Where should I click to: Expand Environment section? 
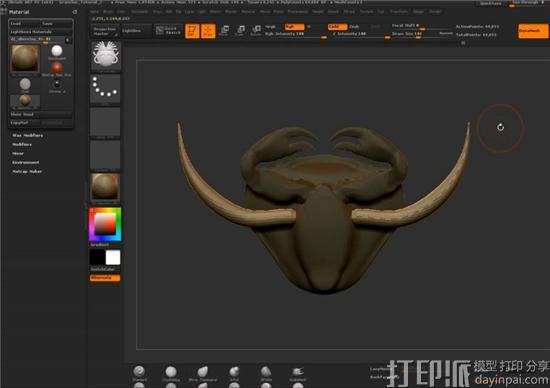(x=26, y=162)
